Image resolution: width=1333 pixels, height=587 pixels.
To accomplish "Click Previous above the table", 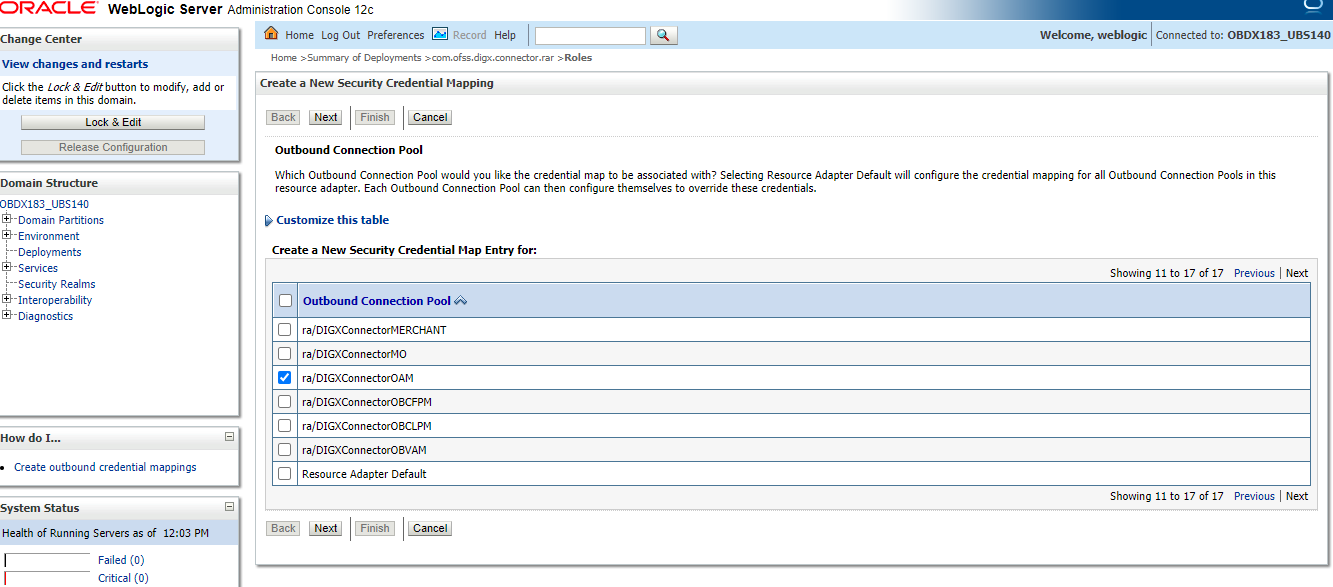I will click(1254, 273).
